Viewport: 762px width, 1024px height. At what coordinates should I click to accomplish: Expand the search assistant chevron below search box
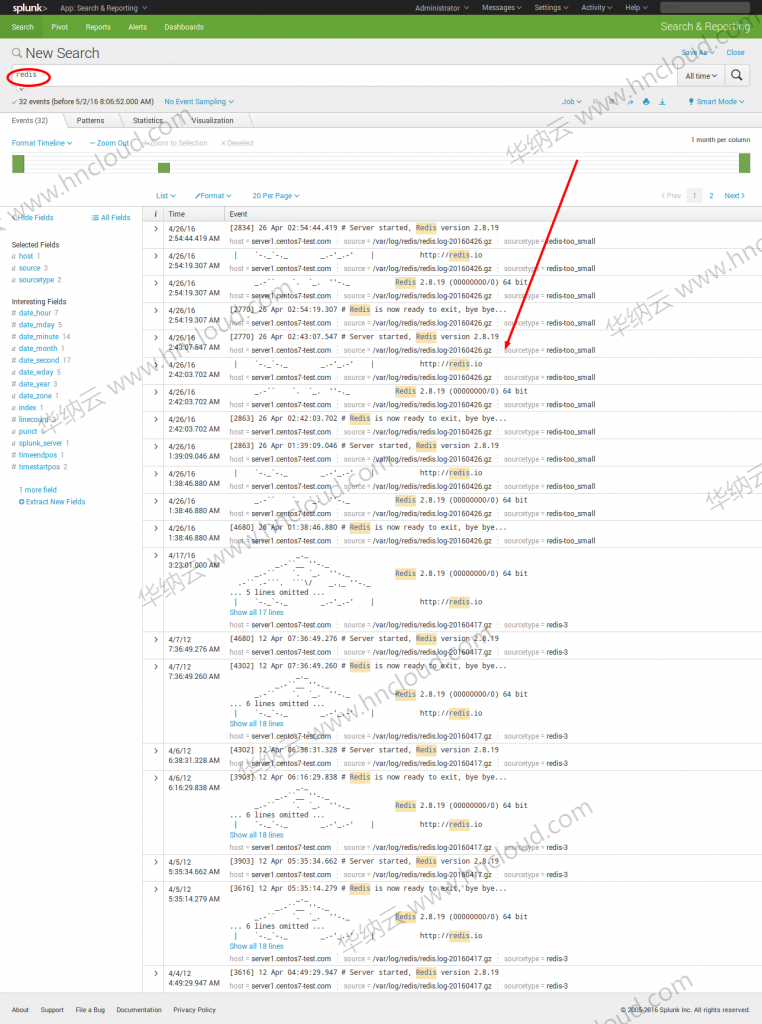coord(21,89)
